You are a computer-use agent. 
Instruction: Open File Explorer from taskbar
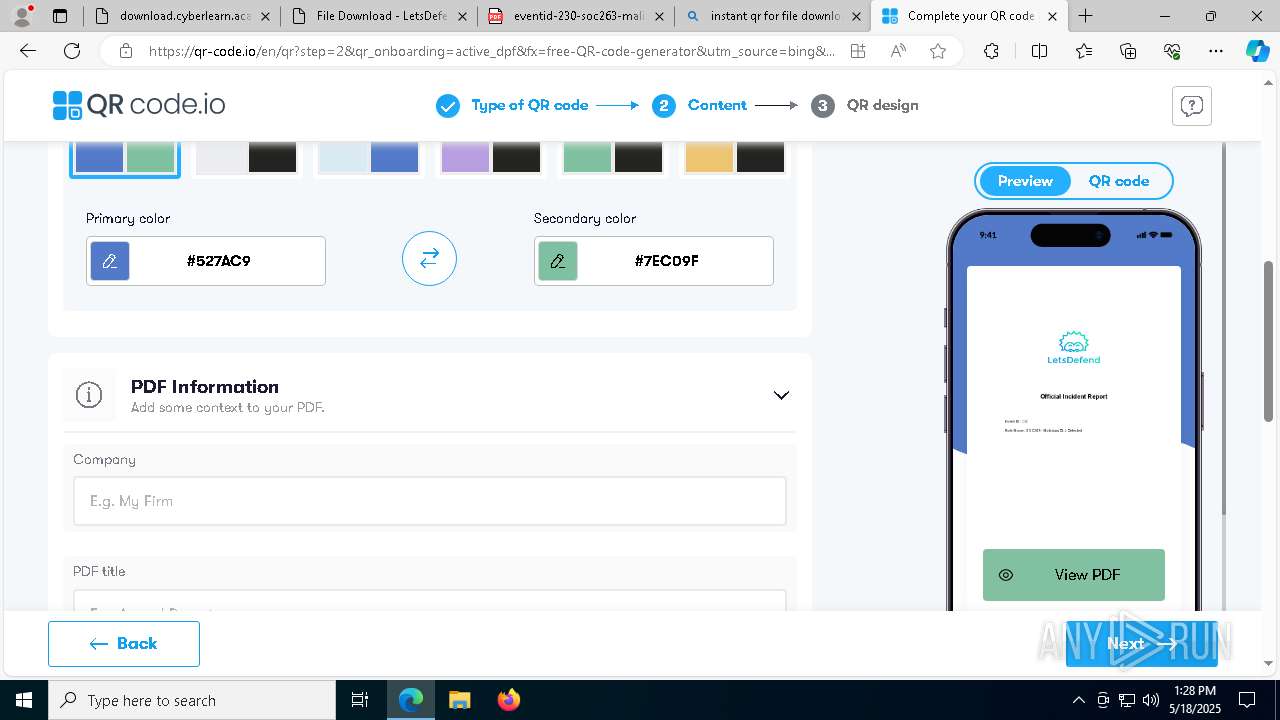(459, 700)
